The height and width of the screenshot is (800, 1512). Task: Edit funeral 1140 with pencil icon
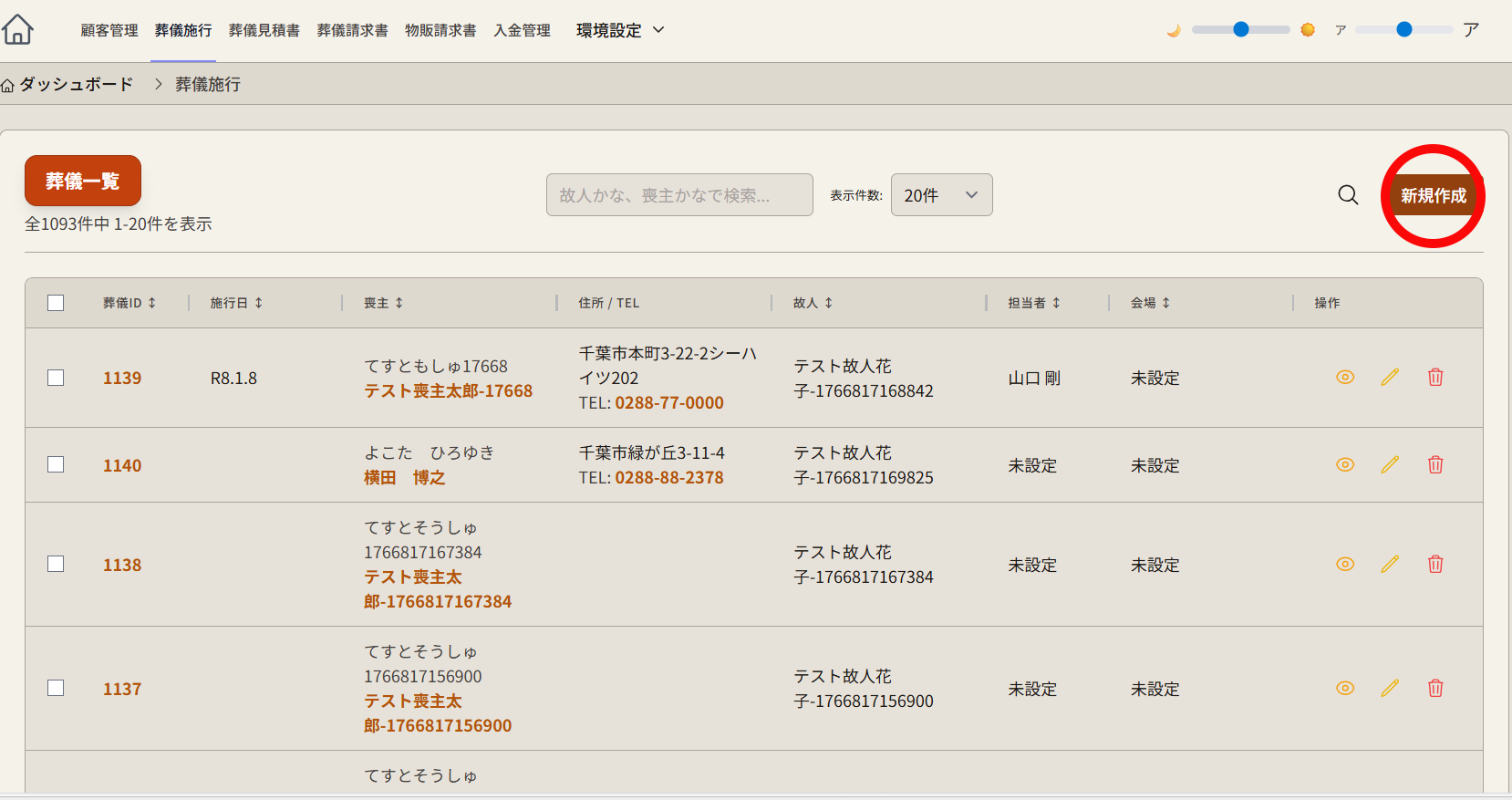(x=1390, y=465)
